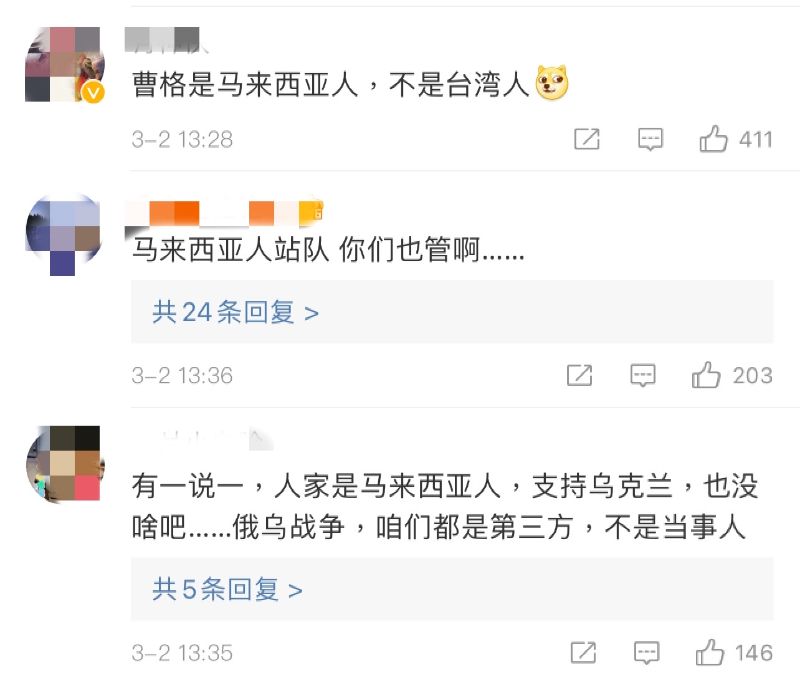Expand 共5条回复 replies
The width and height of the screenshot is (800, 675).
(x=228, y=589)
